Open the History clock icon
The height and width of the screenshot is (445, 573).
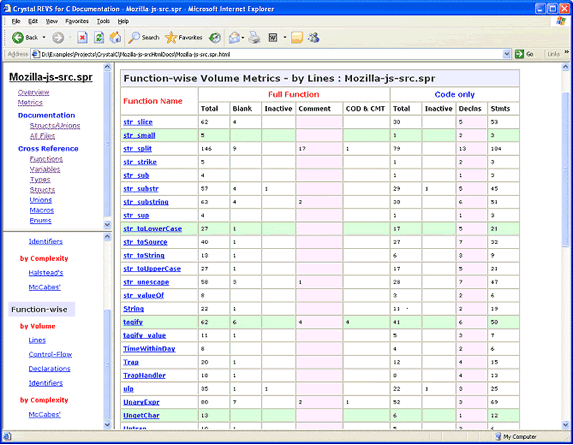tap(215, 37)
